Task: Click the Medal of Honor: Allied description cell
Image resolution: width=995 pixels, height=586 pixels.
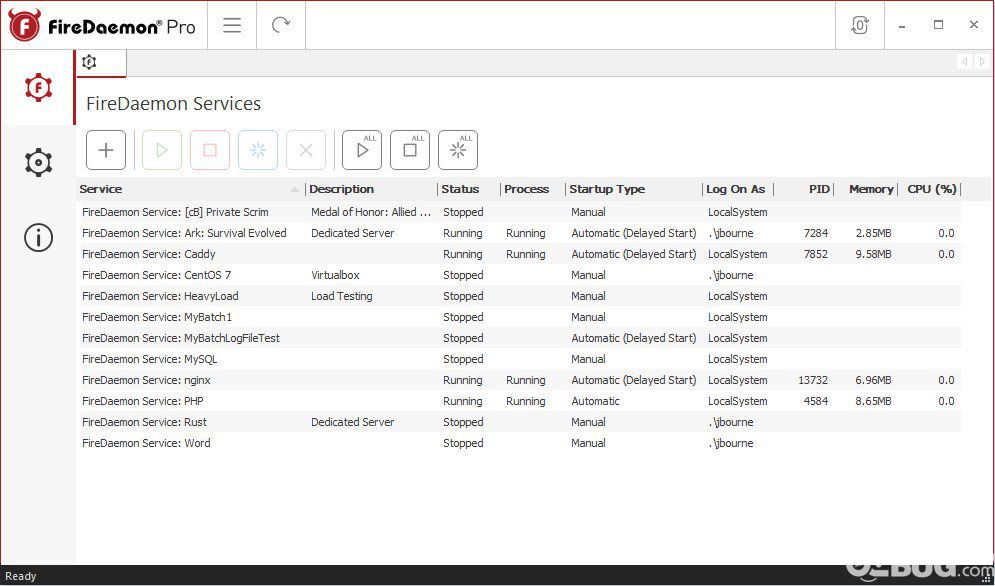Action: click(371, 212)
